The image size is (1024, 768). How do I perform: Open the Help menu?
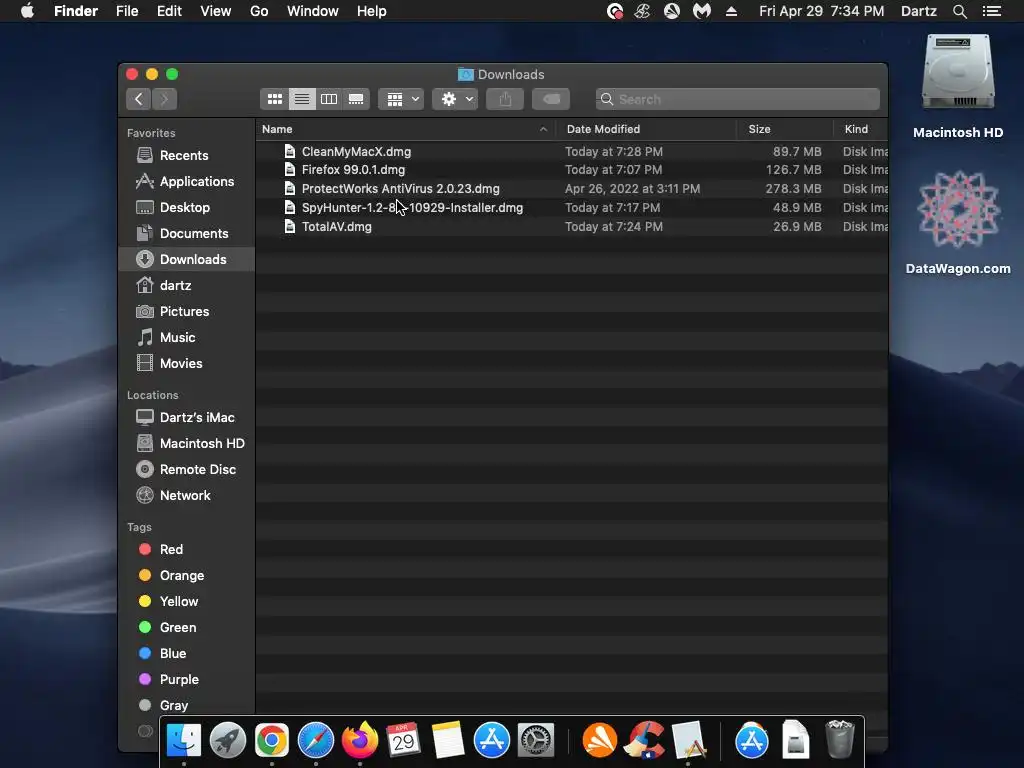(x=372, y=11)
